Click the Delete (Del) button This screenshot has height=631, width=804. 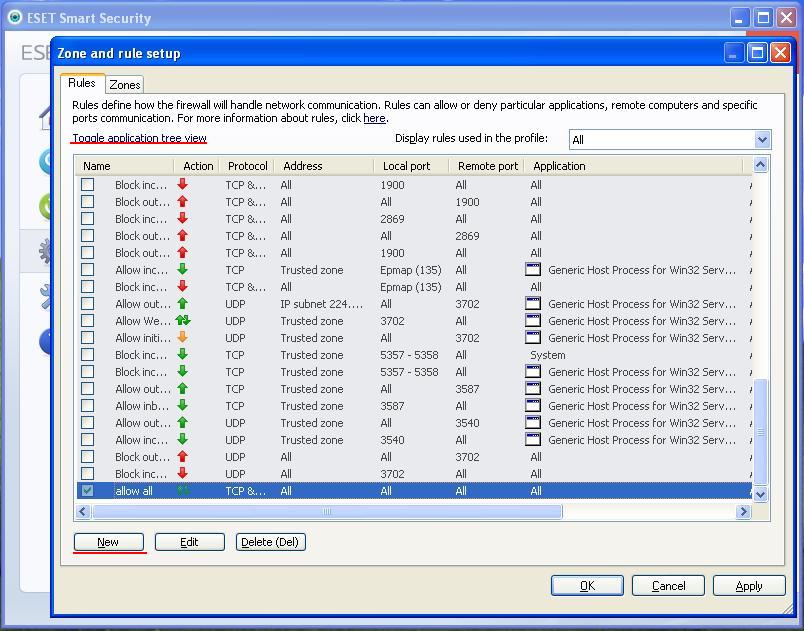click(270, 542)
